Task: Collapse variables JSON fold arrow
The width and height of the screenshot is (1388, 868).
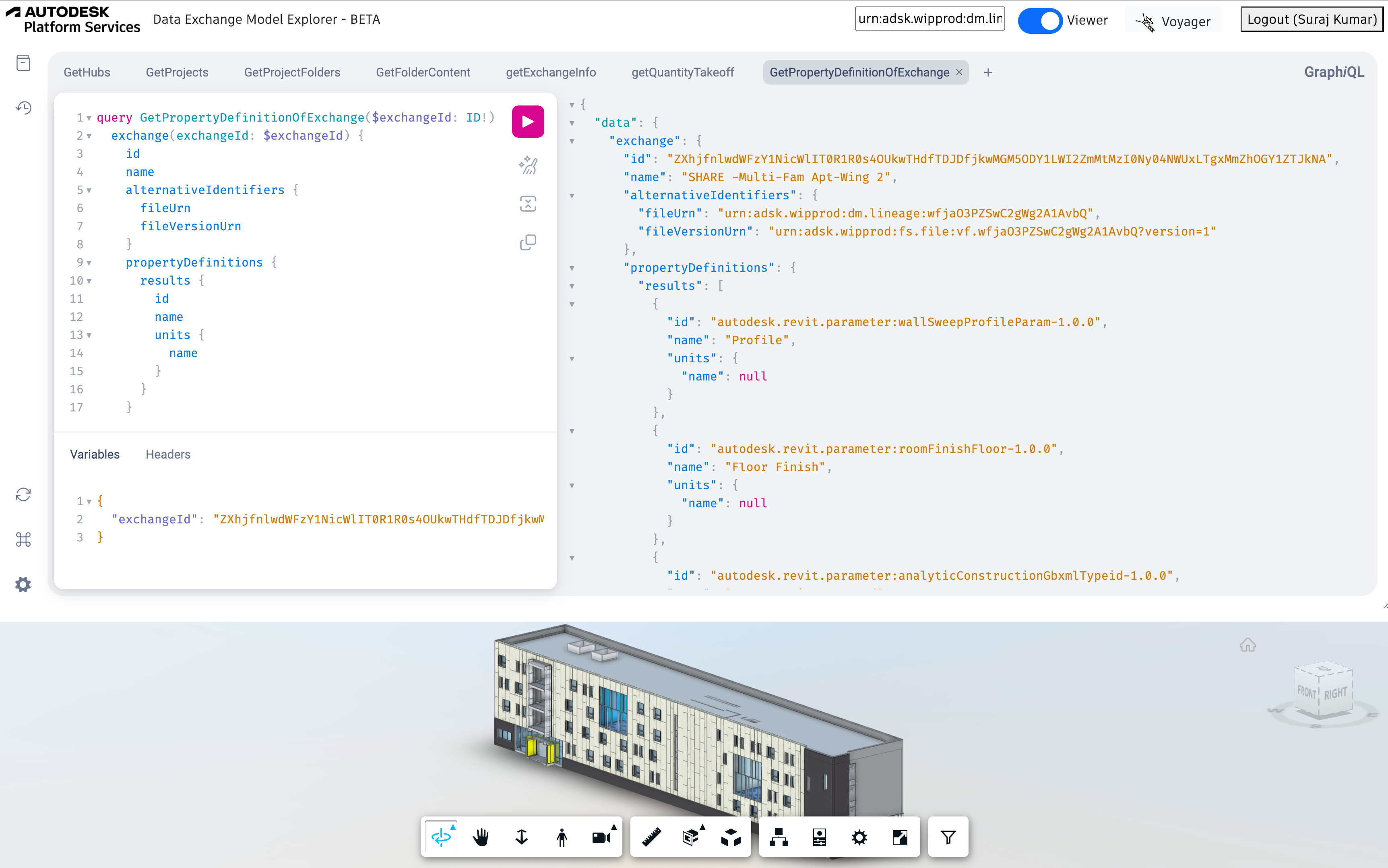Action: tap(89, 501)
